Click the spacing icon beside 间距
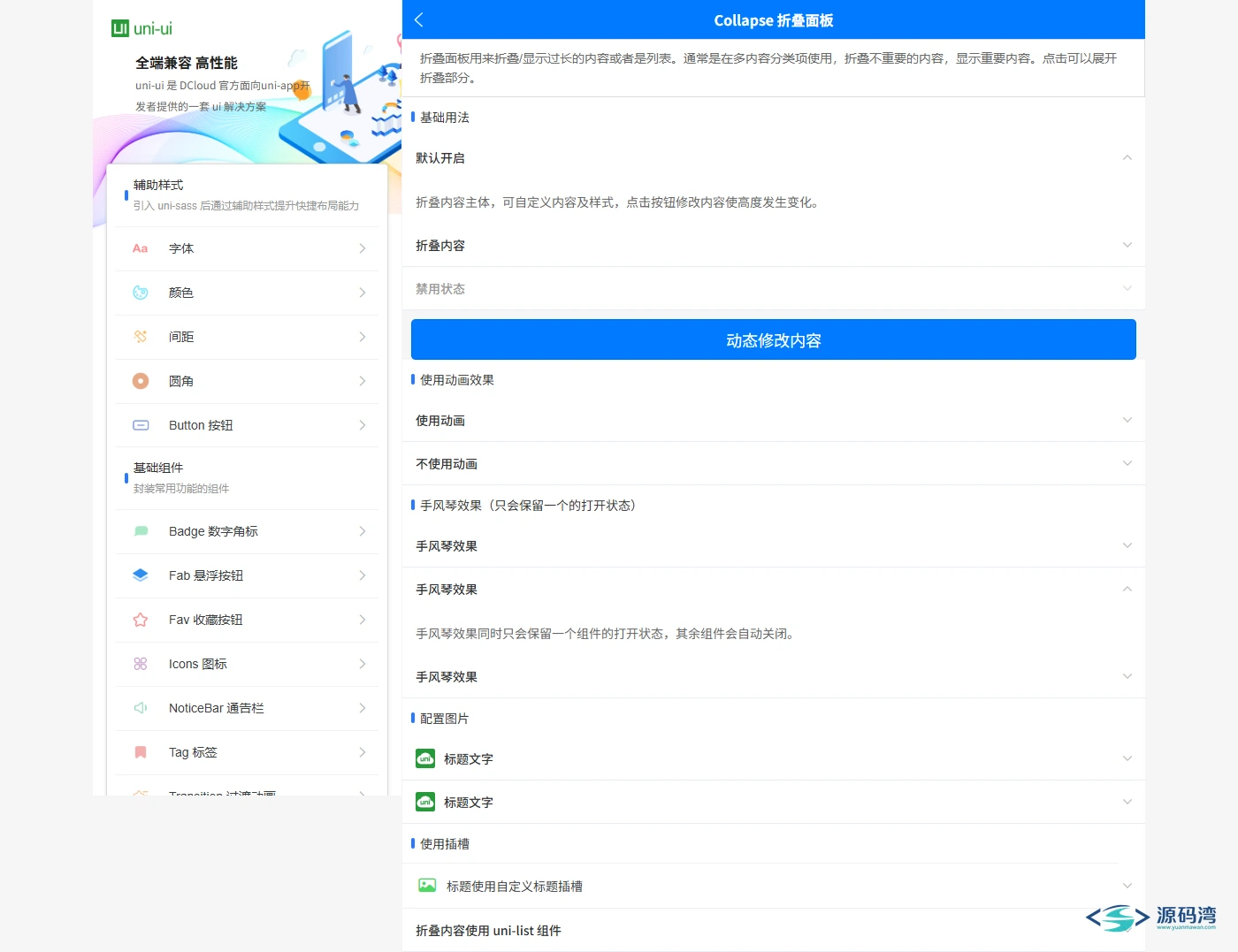Image resolution: width=1238 pixels, height=952 pixels. (x=141, y=337)
